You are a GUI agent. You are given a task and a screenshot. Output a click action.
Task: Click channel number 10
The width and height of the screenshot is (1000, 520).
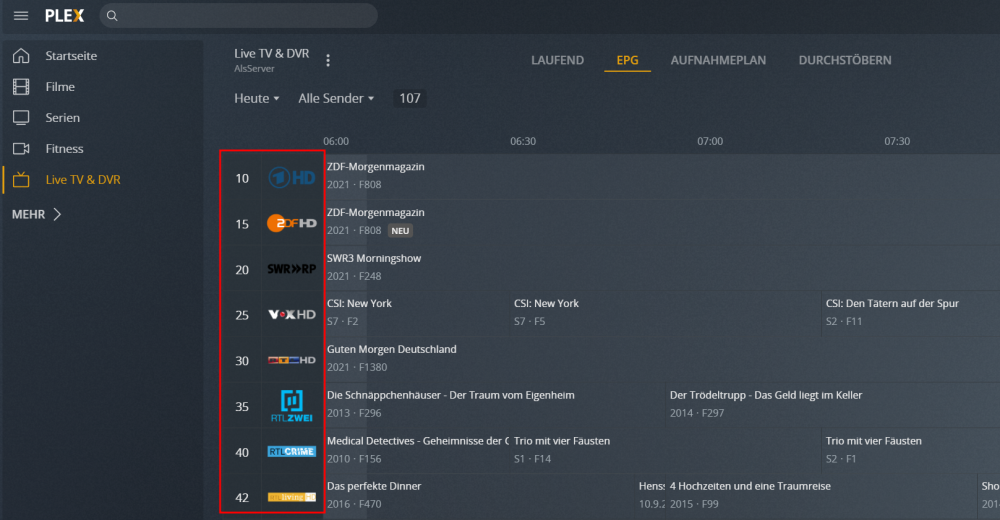click(x=242, y=179)
